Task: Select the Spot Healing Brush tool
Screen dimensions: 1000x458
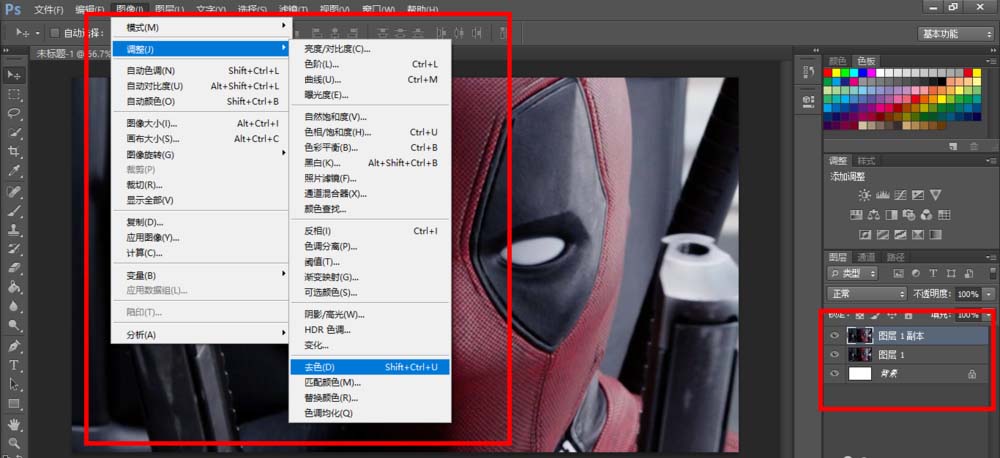Action: click(x=13, y=191)
